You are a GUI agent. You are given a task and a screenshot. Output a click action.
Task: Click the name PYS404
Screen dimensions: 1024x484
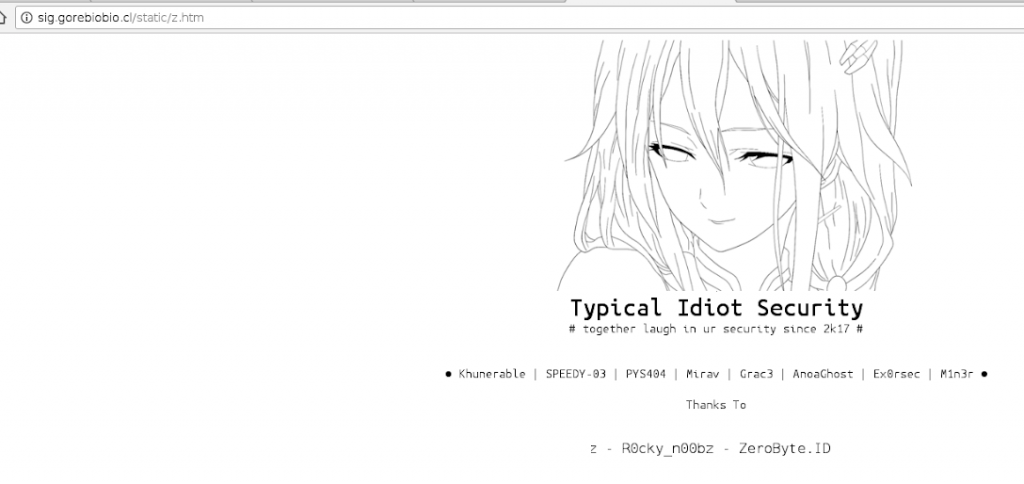pyautogui.click(x=645, y=374)
